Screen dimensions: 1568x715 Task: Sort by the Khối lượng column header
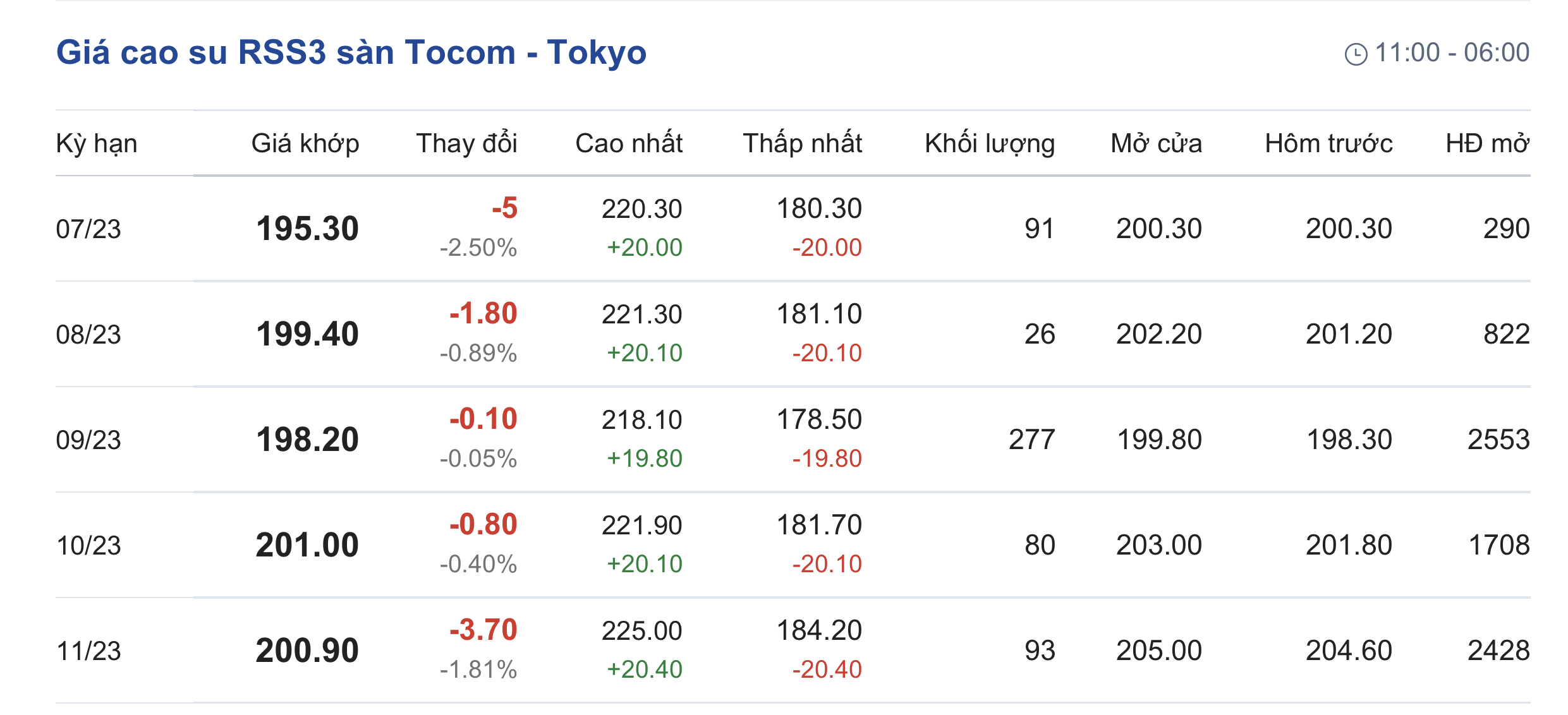(x=990, y=143)
